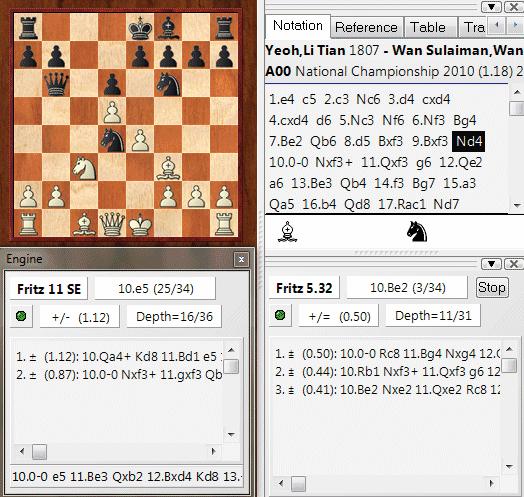Select move 10.0-0 in notation
Screen dimensions: 524x497
tap(289, 162)
